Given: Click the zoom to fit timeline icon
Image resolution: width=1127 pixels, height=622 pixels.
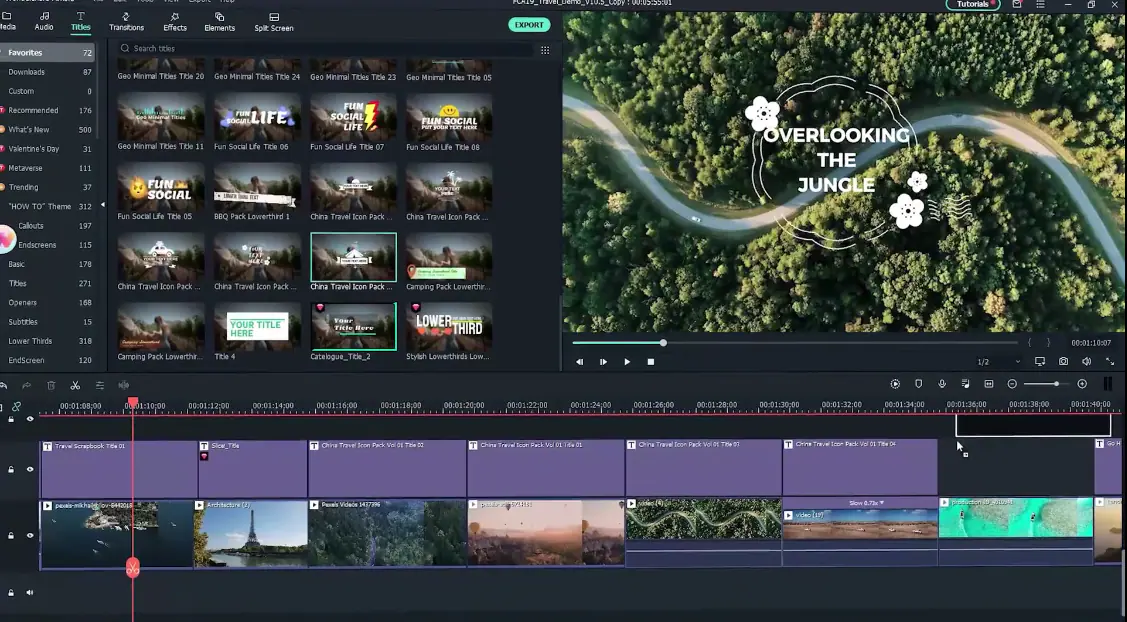Looking at the screenshot, I should coord(988,384).
